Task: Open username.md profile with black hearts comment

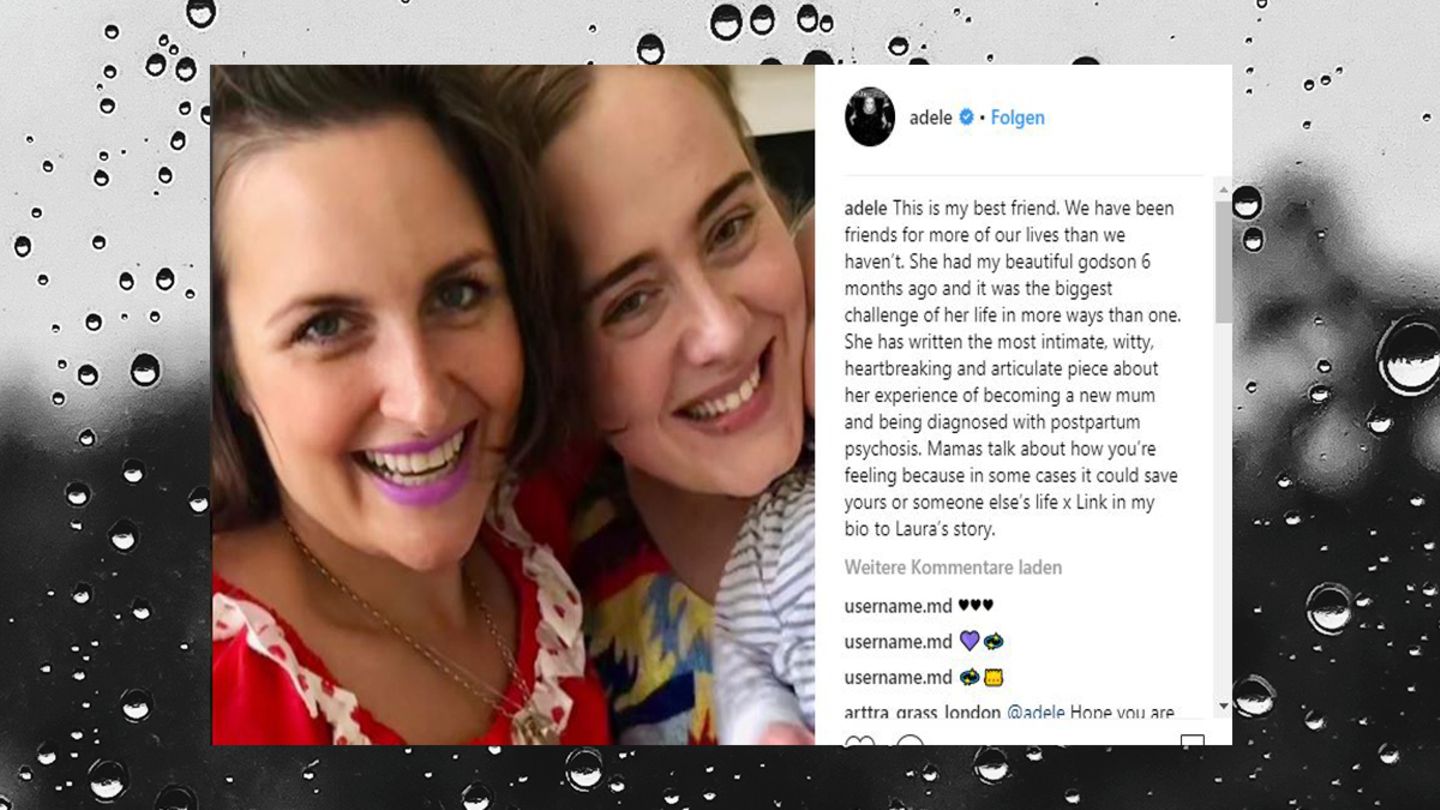Action: [898, 605]
